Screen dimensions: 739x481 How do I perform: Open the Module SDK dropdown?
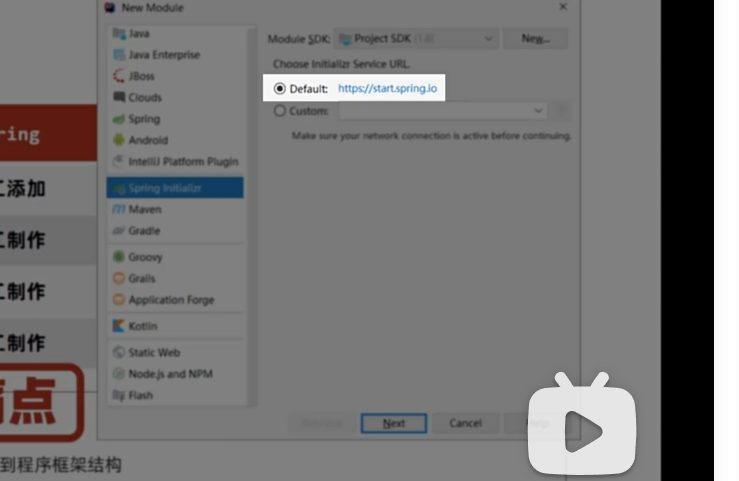(416, 39)
